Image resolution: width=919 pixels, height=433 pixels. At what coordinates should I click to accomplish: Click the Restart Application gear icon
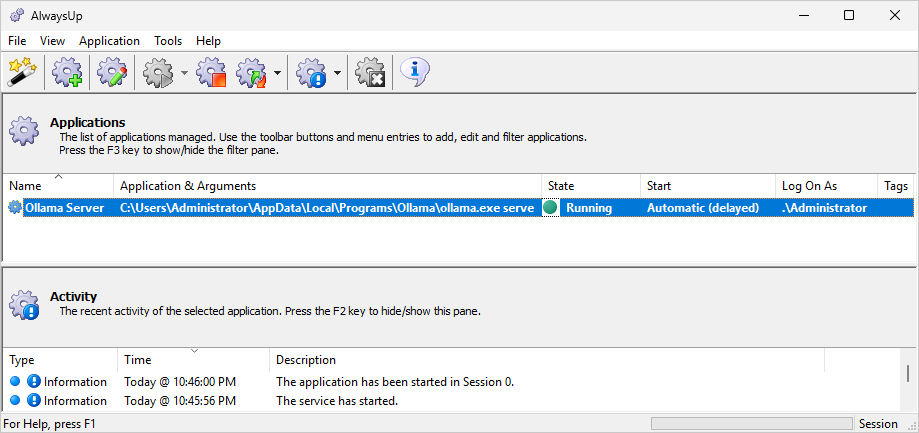(251, 73)
